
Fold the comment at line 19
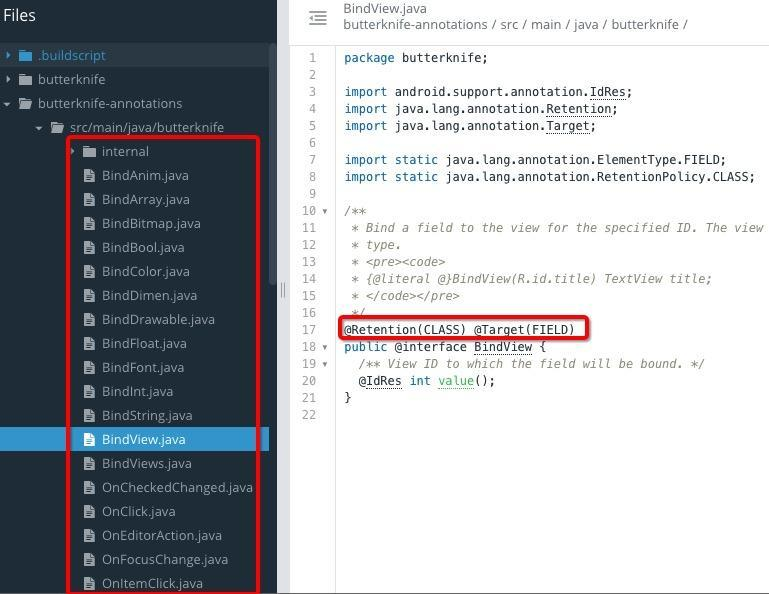[x=325, y=364]
